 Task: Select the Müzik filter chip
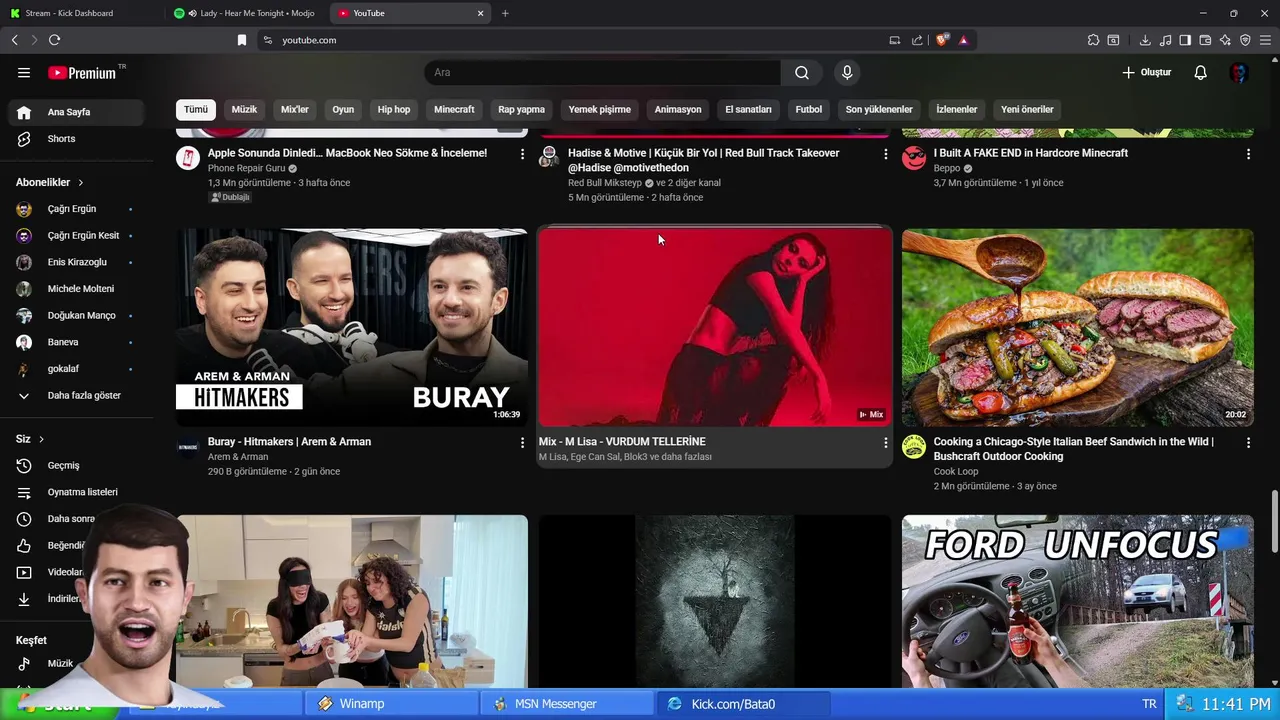(244, 110)
